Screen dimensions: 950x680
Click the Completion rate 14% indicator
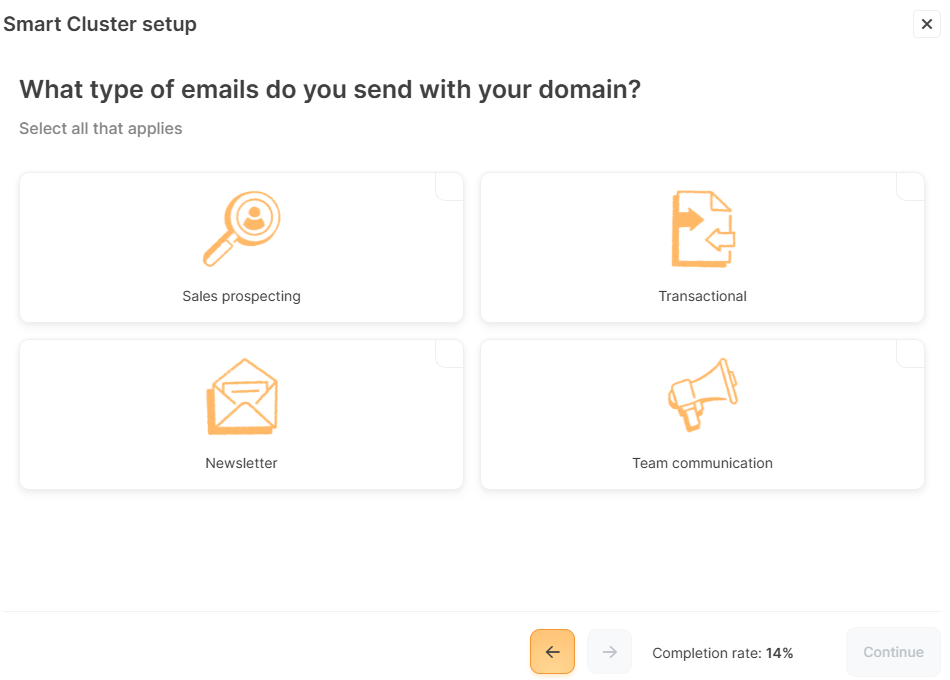722,653
